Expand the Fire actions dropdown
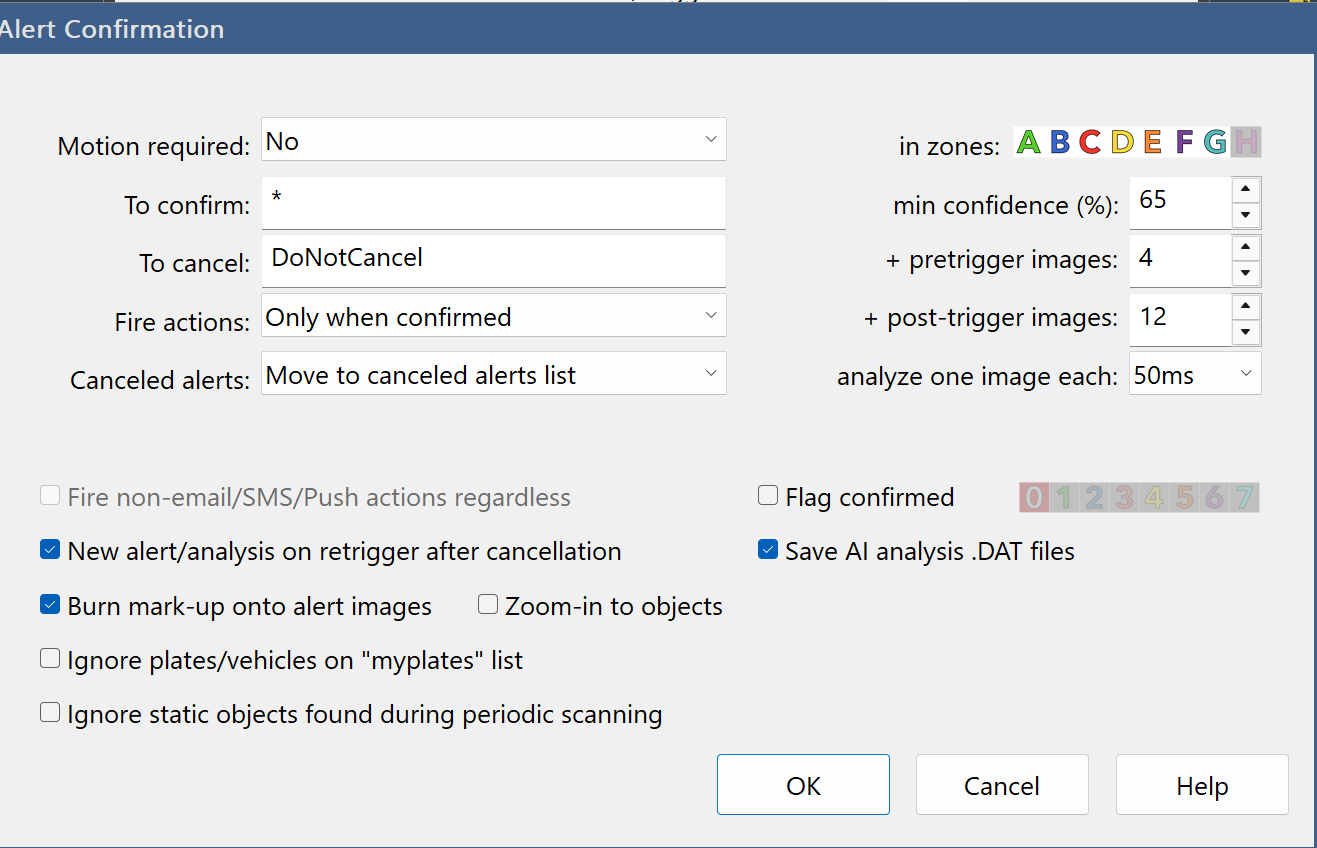 coord(710,315)
